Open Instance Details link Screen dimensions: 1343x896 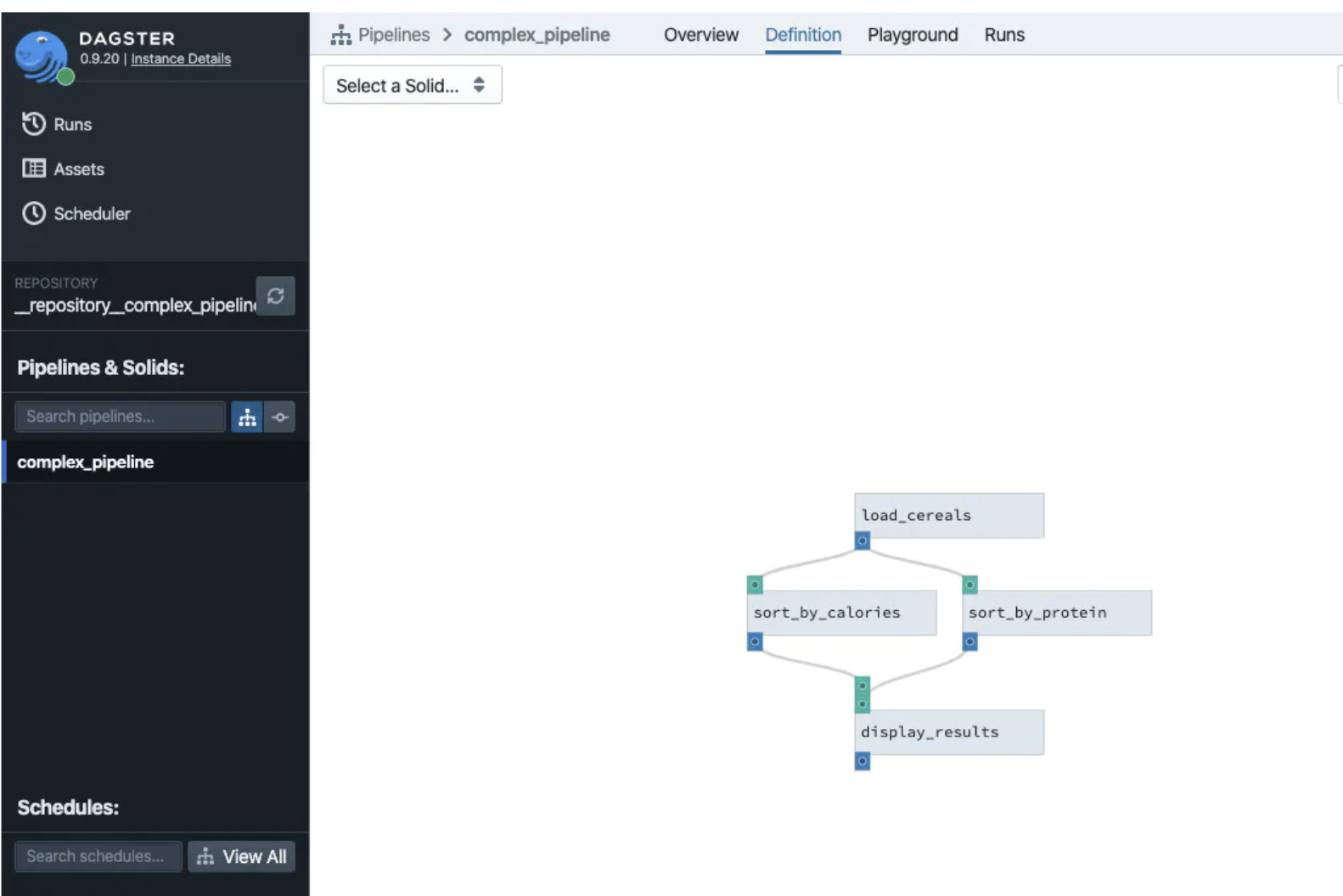(x=181, y=59)
